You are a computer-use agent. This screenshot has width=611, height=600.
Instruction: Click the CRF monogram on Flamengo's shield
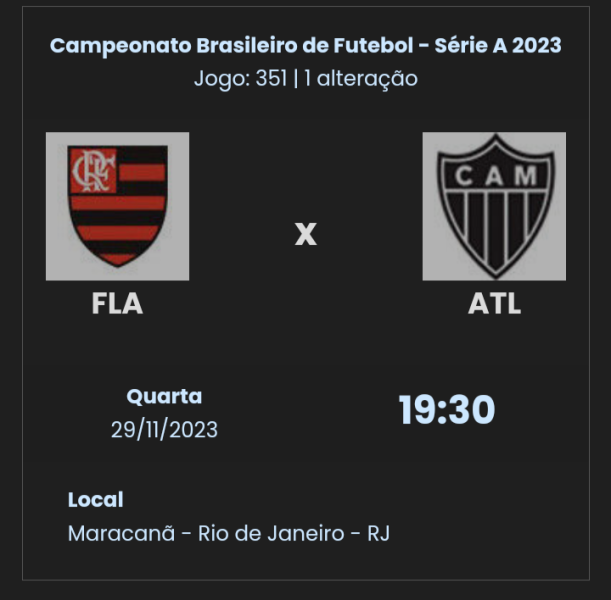click(93, 171)
